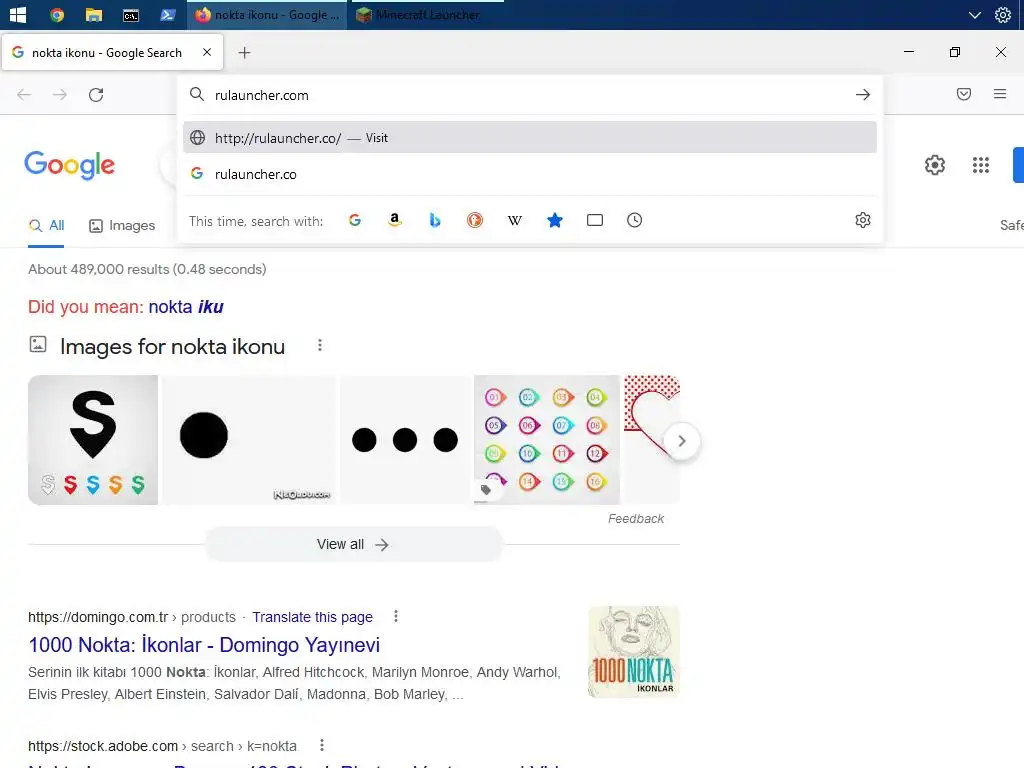Search in history clock icon
Image resolution: width=1024 pixels, height=768 pixels.
[634, 220]
